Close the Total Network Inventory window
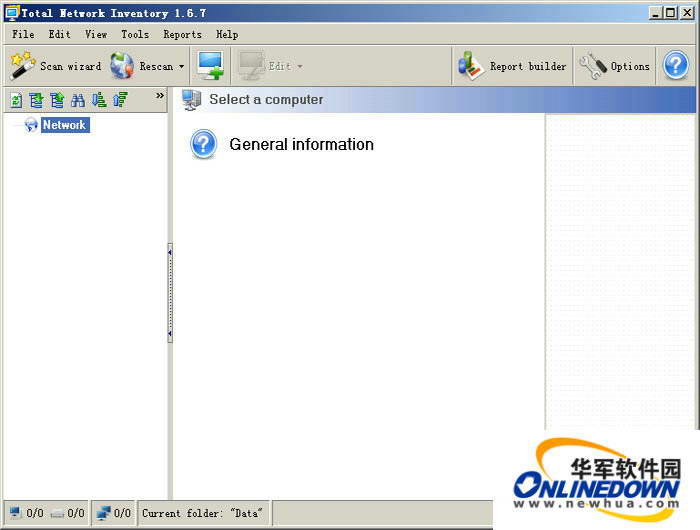 click(686, 13)
